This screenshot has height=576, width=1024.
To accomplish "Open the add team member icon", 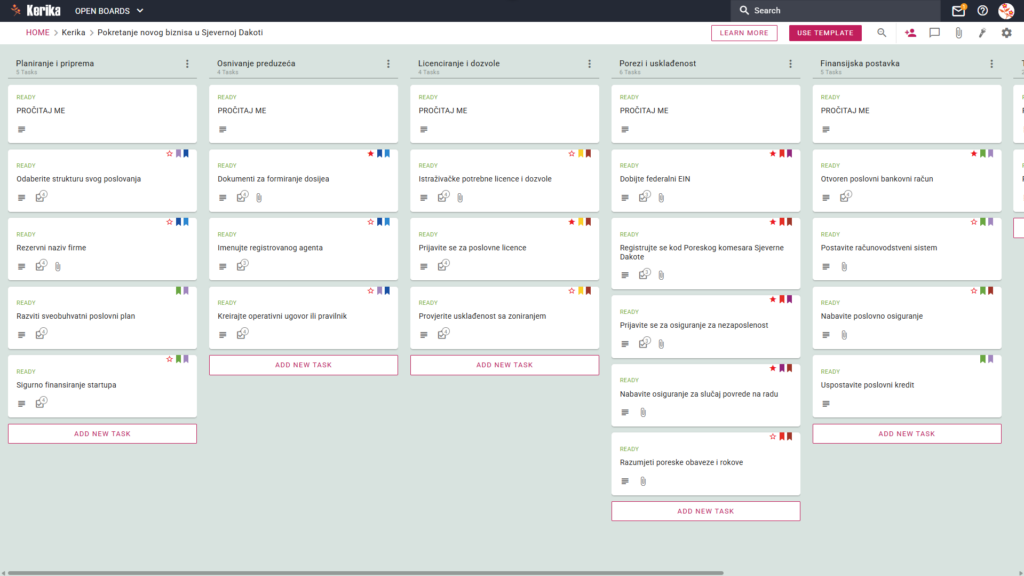I will pos(910,33).
